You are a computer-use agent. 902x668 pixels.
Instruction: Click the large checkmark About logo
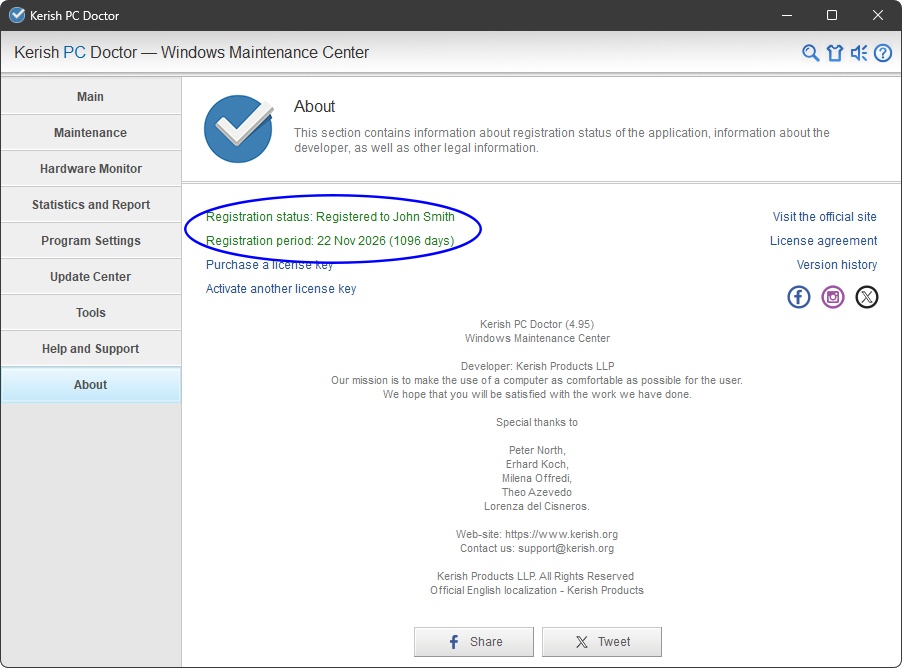pos(238,129)
